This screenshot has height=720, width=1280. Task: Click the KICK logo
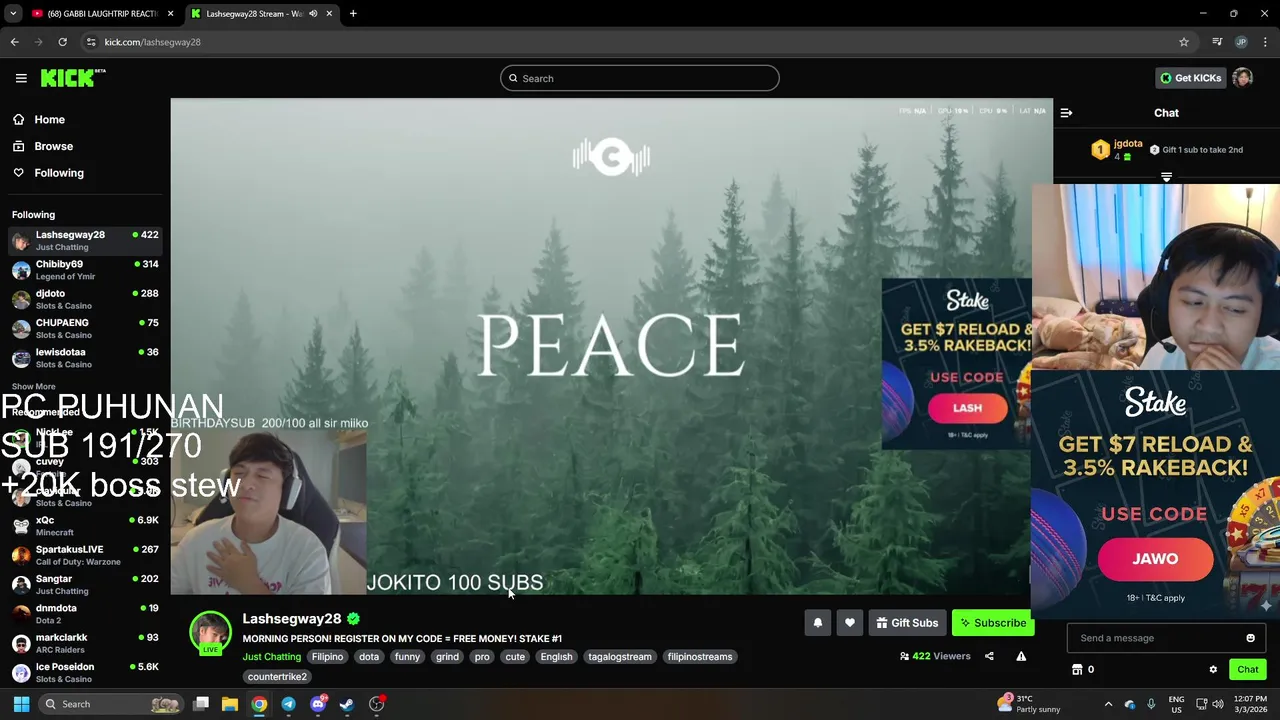click(x=73, y=78)
